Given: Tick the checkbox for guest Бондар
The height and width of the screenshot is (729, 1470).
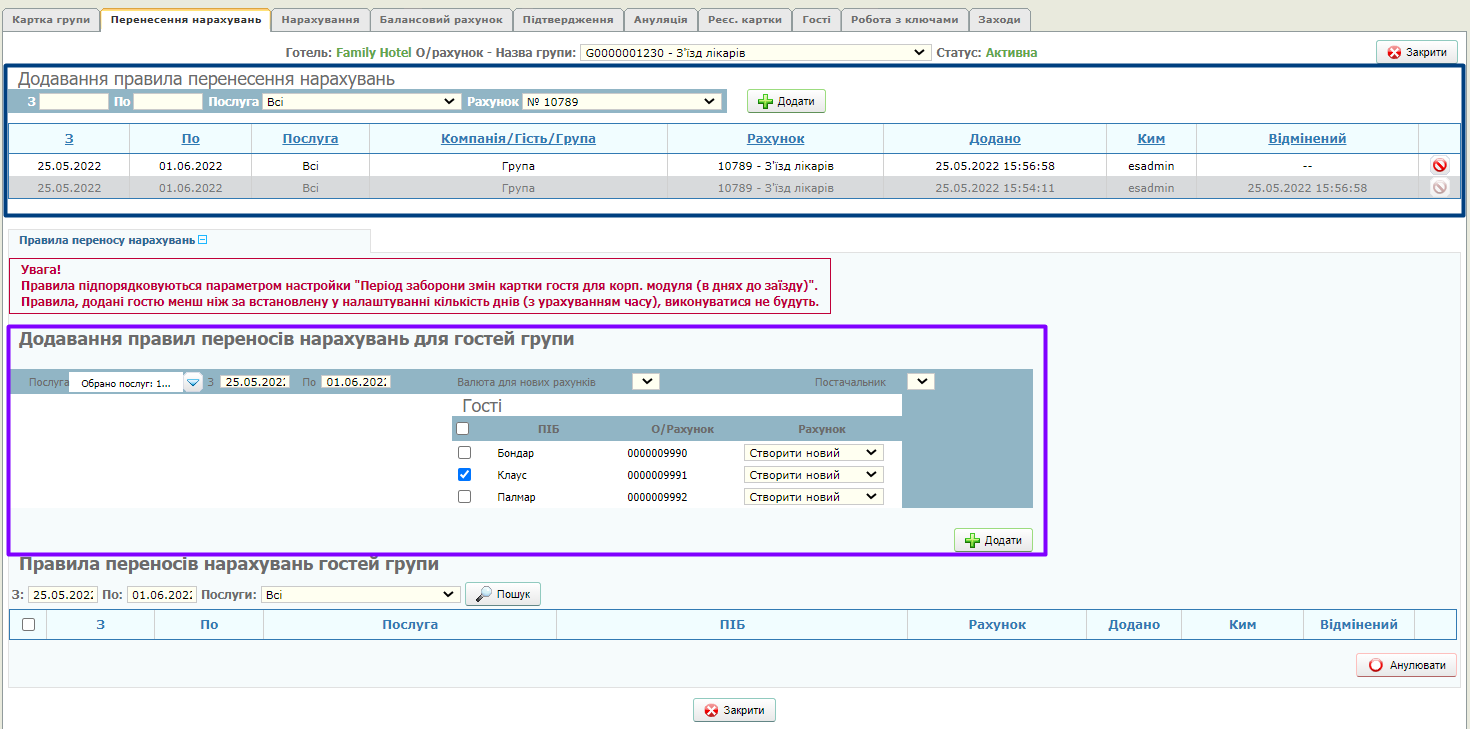Looking at the screenshot, I should (x=464, y=453).
